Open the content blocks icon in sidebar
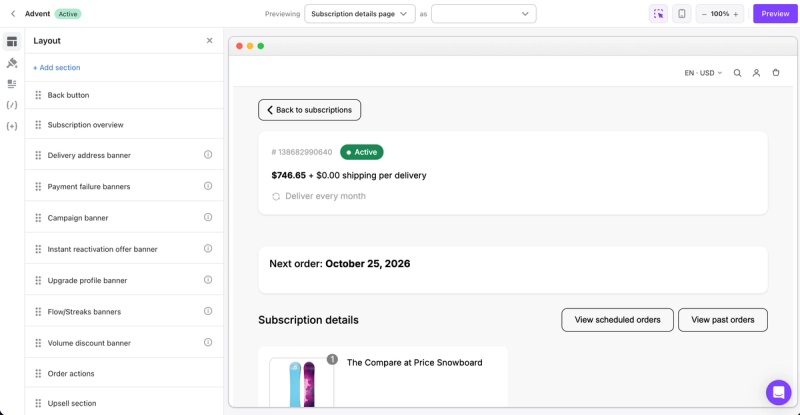 (12, 84)
